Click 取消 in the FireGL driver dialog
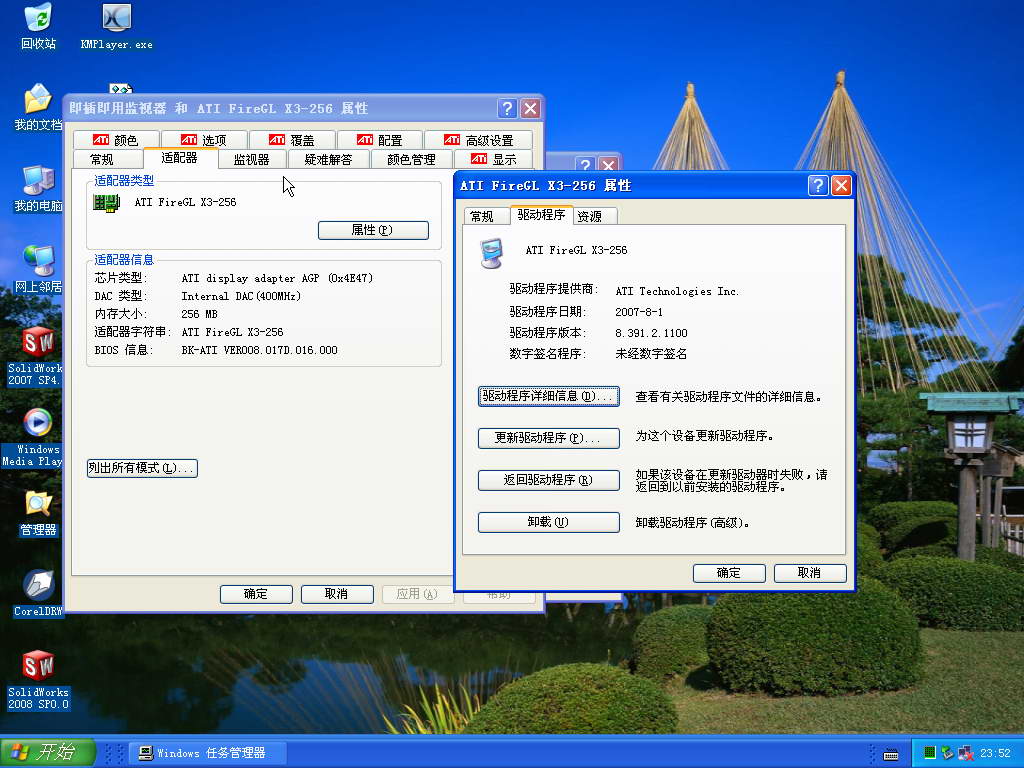The image size is (1024, 768). pyautogui.click(x=810, y=573)
